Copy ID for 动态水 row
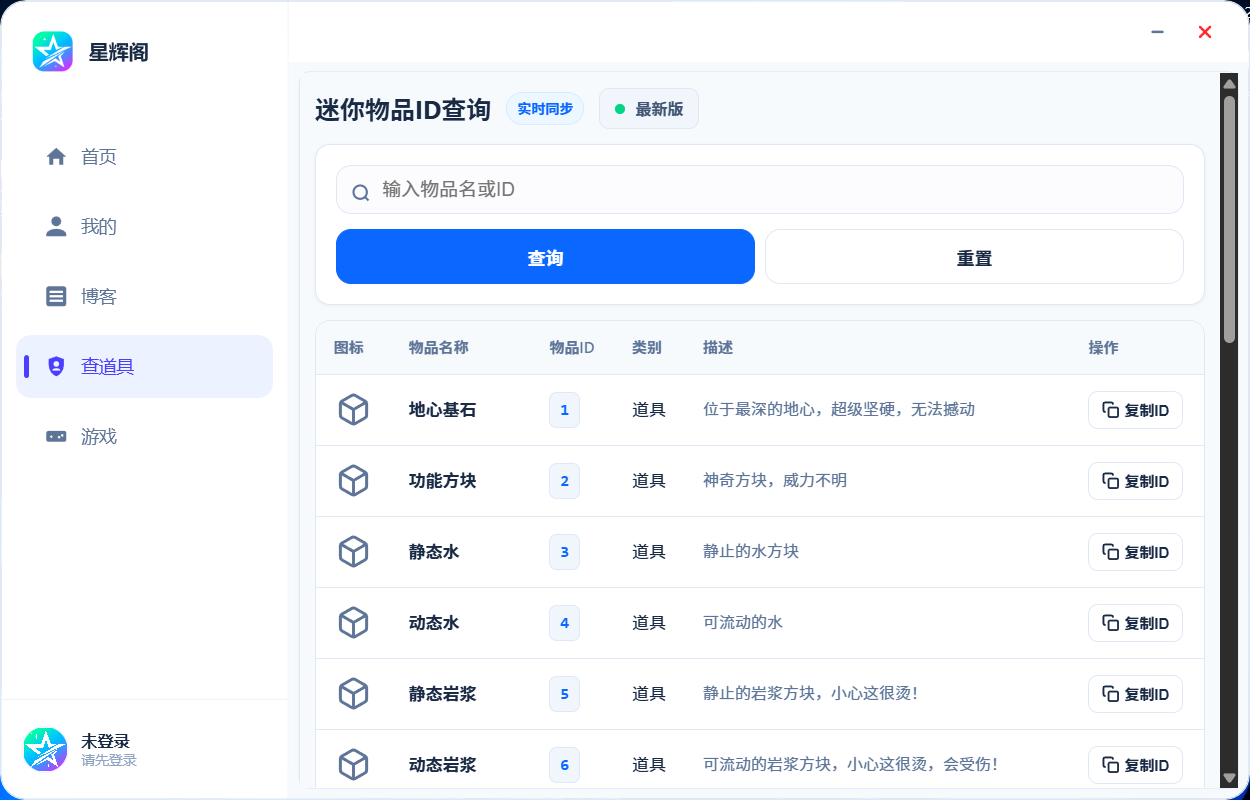The width and height of the screenshot is (1250, 800). tap(1135, 623)
